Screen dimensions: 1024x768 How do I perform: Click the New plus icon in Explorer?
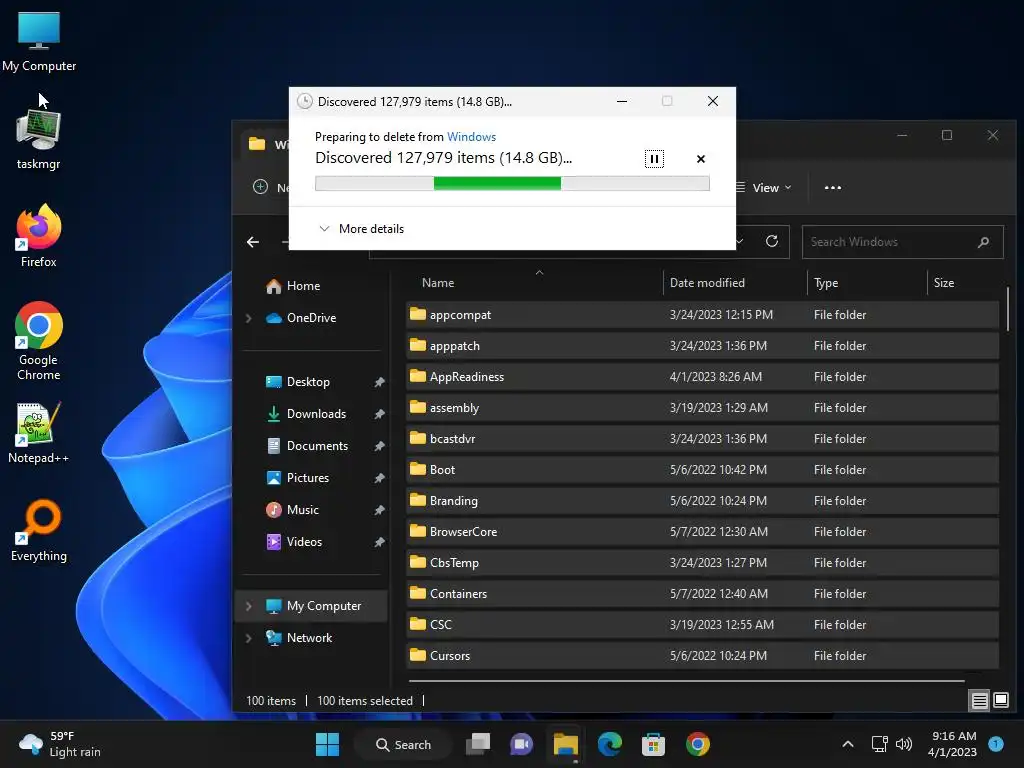tap(260, 187)
